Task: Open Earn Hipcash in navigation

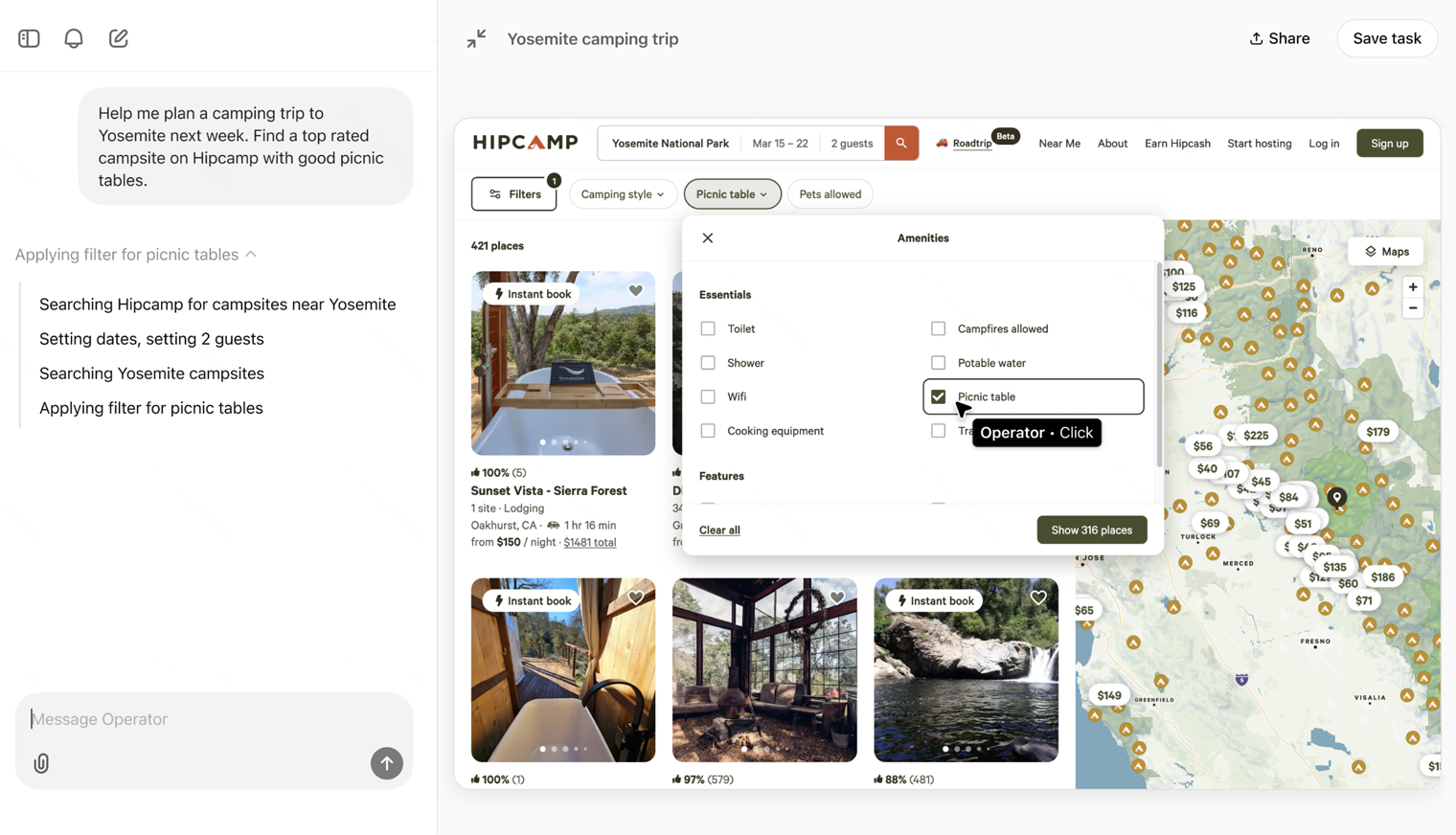Action: pyautogui.click(x=1177, y=144)
